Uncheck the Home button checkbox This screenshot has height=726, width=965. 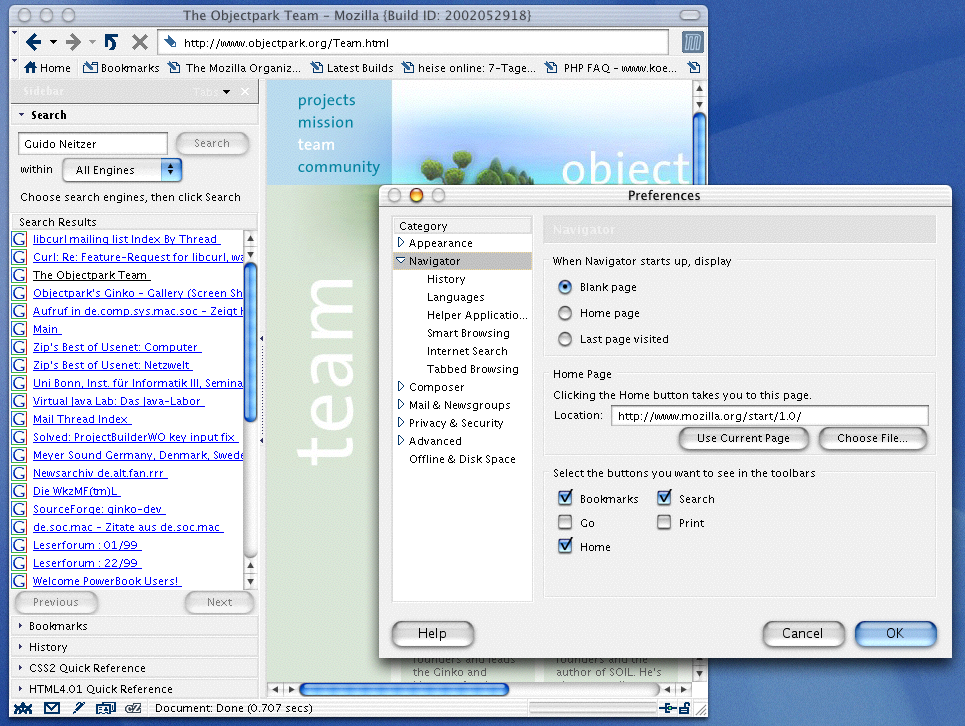(564, 546)
